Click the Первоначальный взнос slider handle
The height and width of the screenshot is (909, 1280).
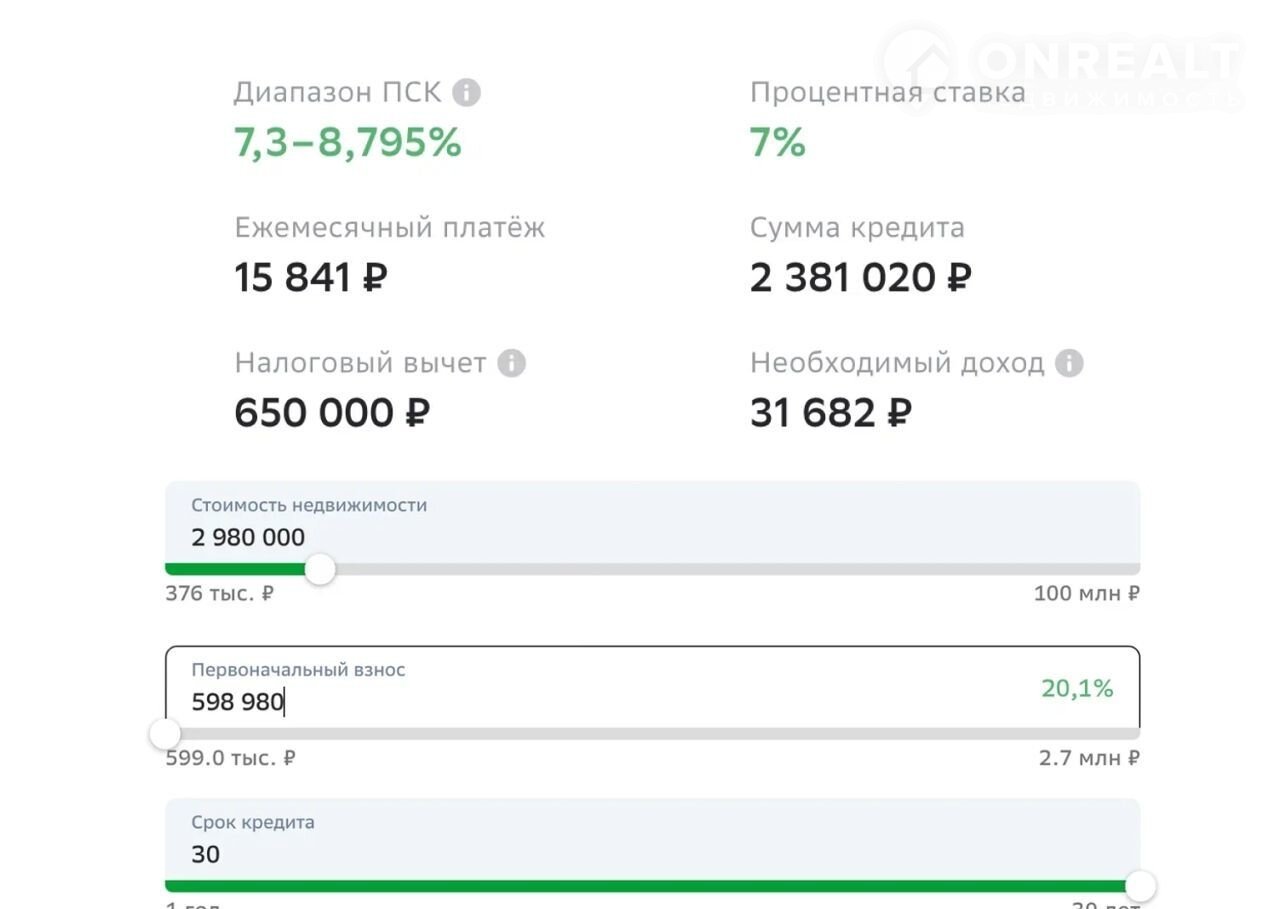(166, 734)
